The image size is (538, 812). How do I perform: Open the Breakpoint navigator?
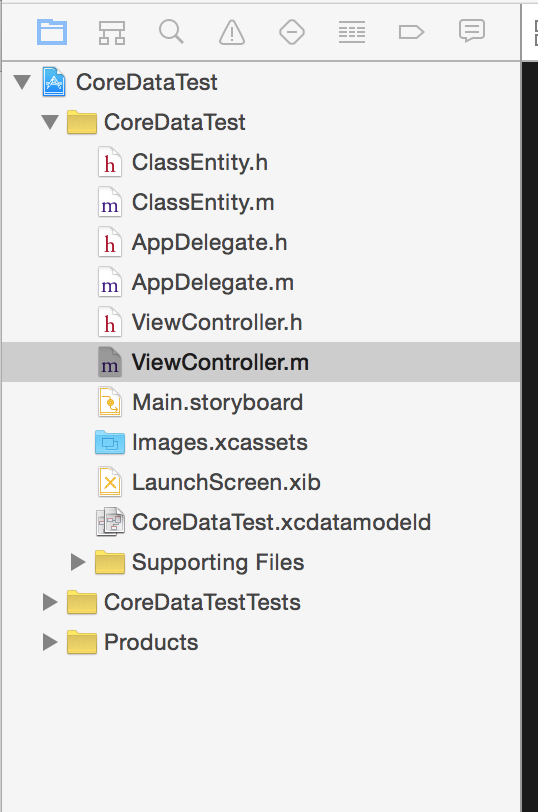(x=411, y=32)
